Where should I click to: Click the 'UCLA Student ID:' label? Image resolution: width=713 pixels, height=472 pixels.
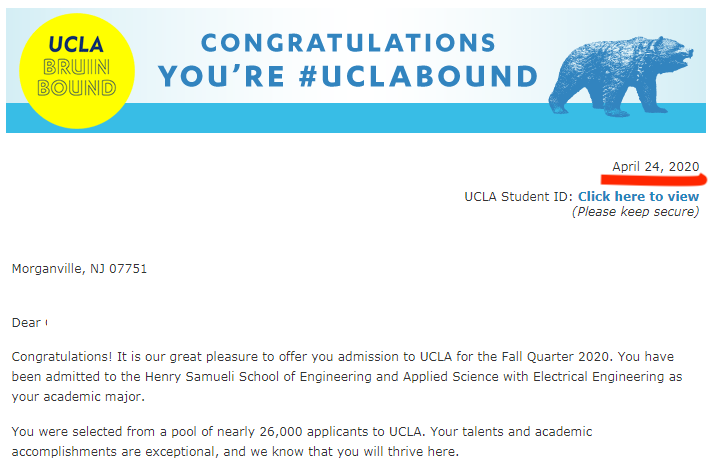coord(519,197)
